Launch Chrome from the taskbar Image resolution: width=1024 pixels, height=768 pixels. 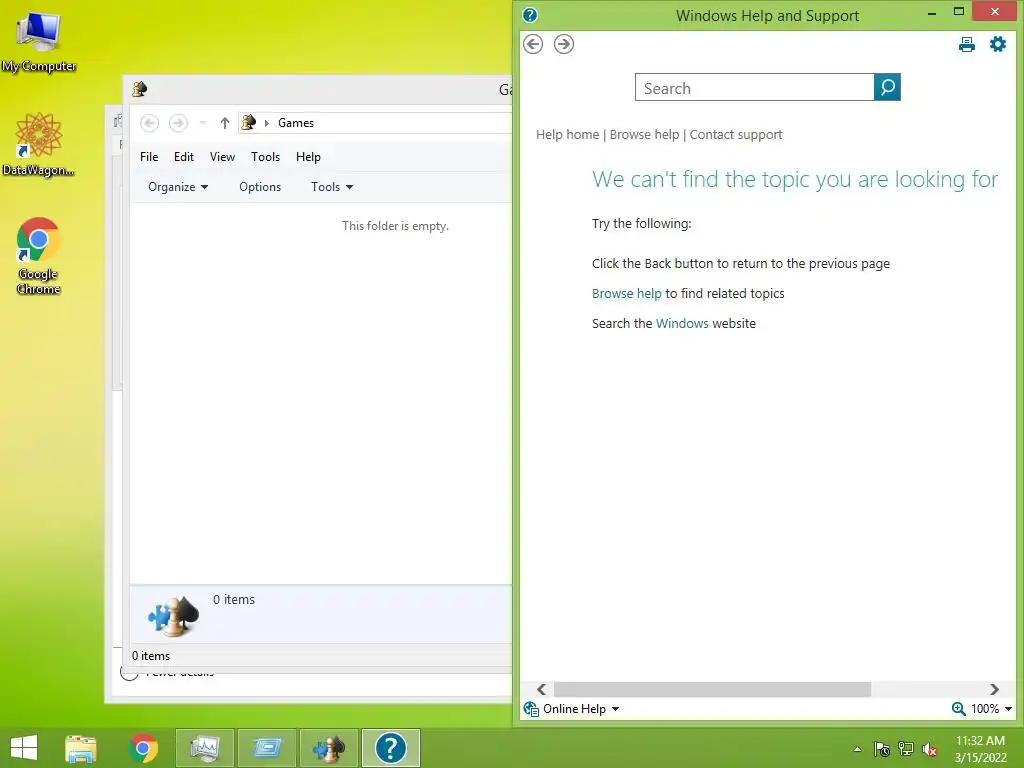click(143, 748)
